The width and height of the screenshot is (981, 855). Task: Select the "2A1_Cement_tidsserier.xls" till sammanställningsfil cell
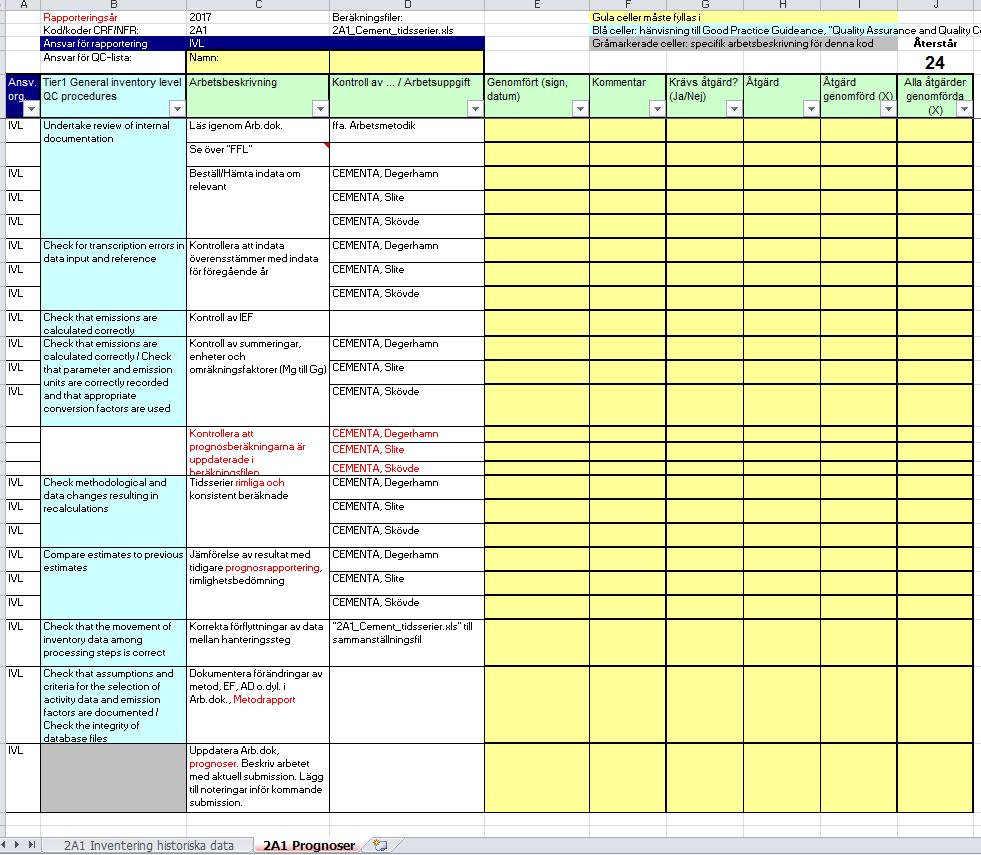407,642
